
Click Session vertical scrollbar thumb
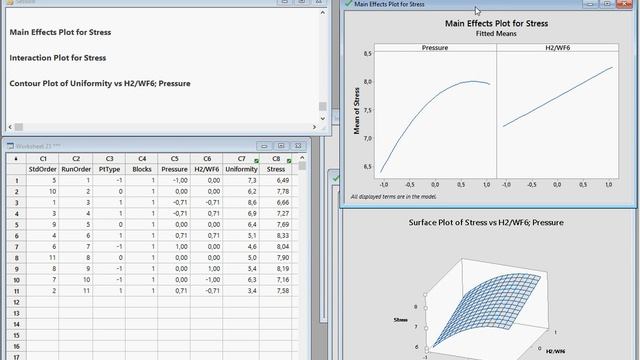[x=322, y=106]
